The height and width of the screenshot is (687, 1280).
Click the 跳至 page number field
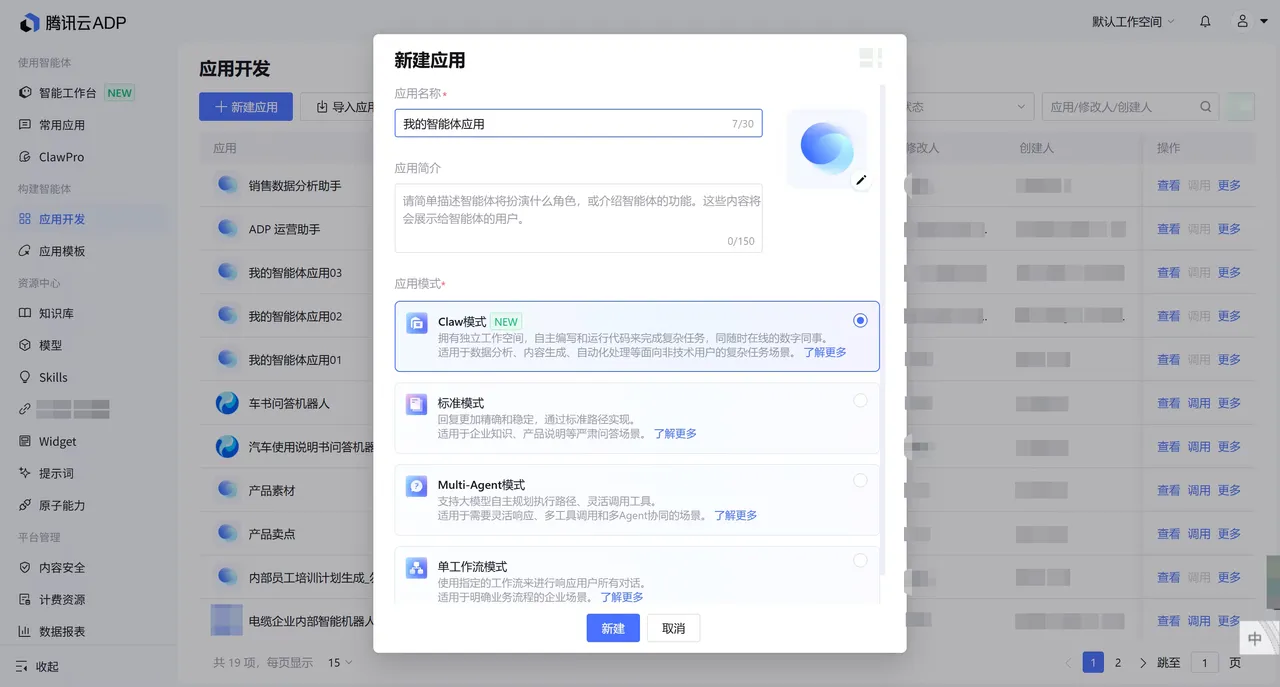(1205, 662)
